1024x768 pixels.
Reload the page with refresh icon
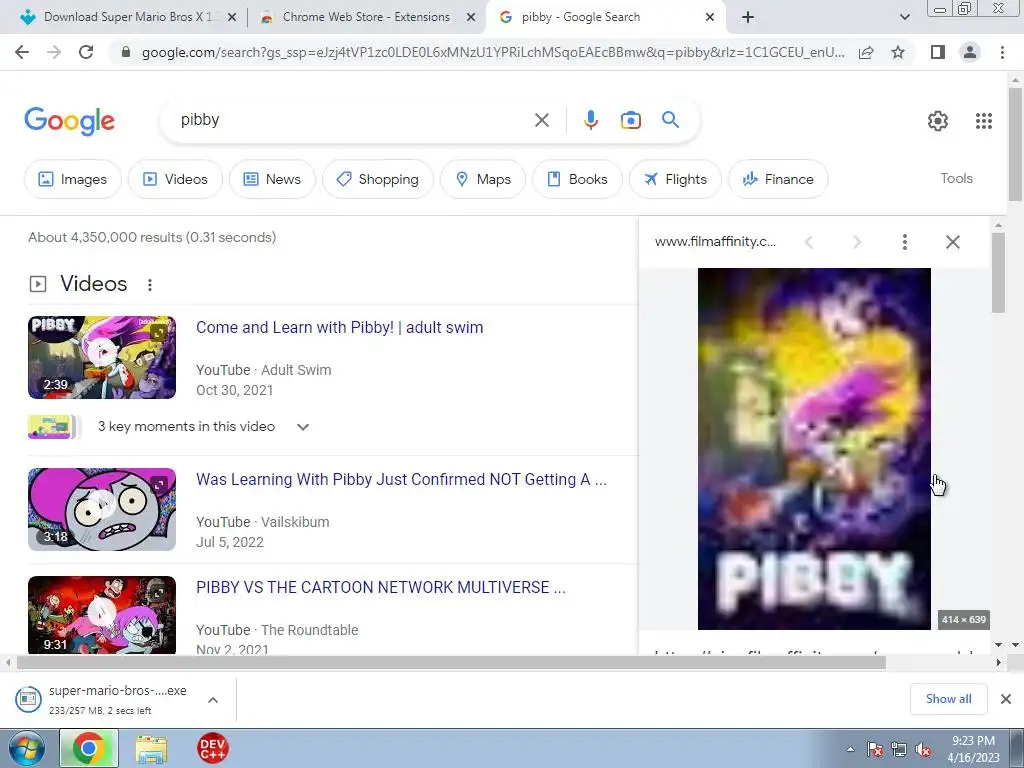(86, 52)
